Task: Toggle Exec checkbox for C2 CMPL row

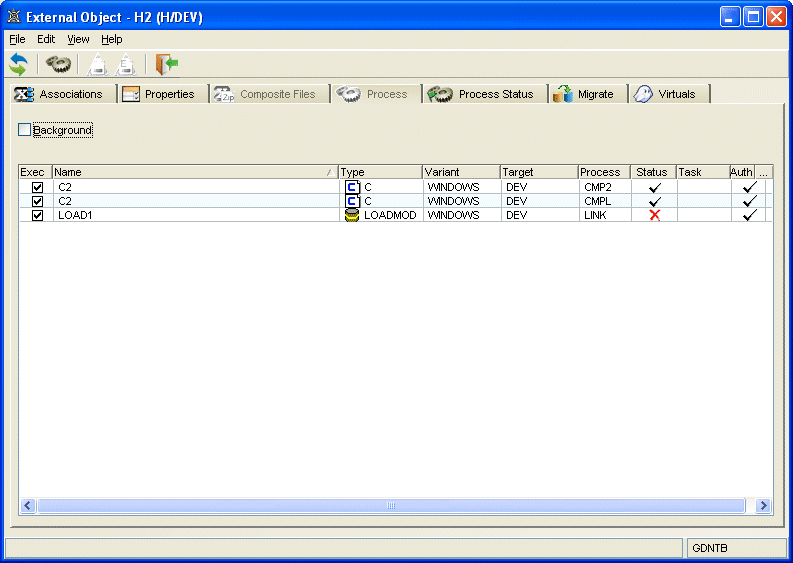Action: pos(38,201)
